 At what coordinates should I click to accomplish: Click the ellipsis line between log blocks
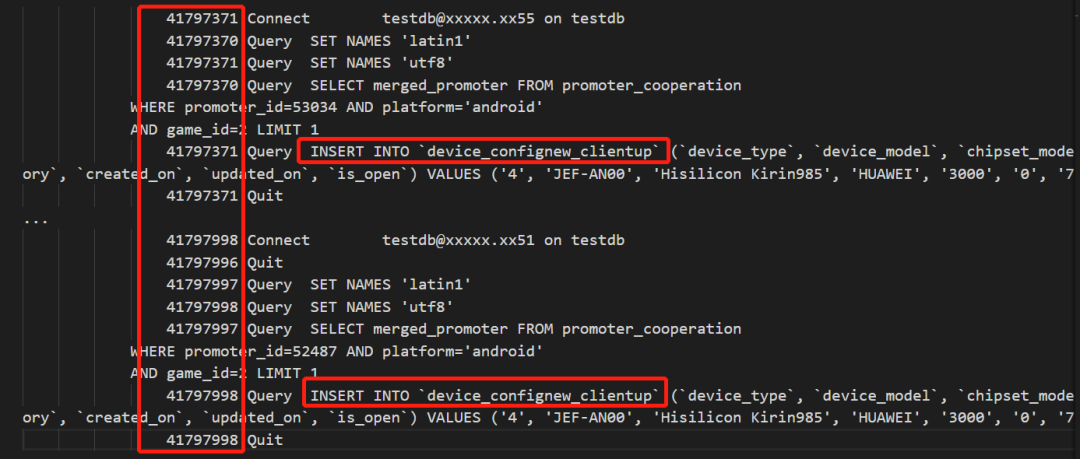34,218
